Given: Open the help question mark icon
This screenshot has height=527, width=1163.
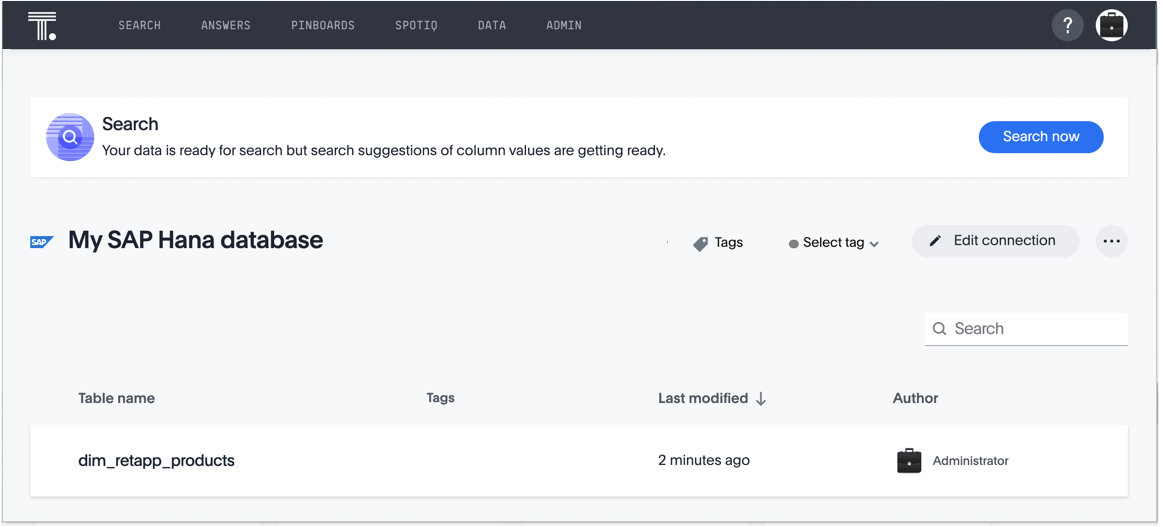Looking at the screenshot, I should tap(1067, 25).
